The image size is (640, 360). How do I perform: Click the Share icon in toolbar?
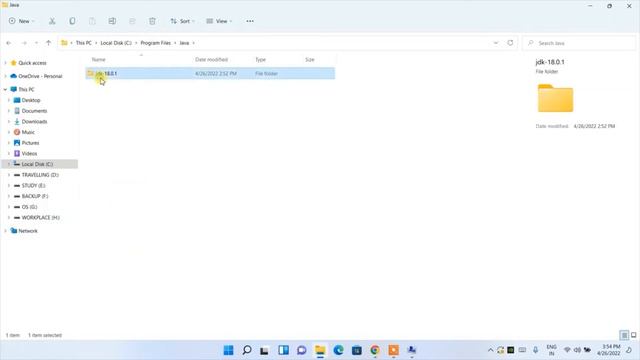click(132, 21)
